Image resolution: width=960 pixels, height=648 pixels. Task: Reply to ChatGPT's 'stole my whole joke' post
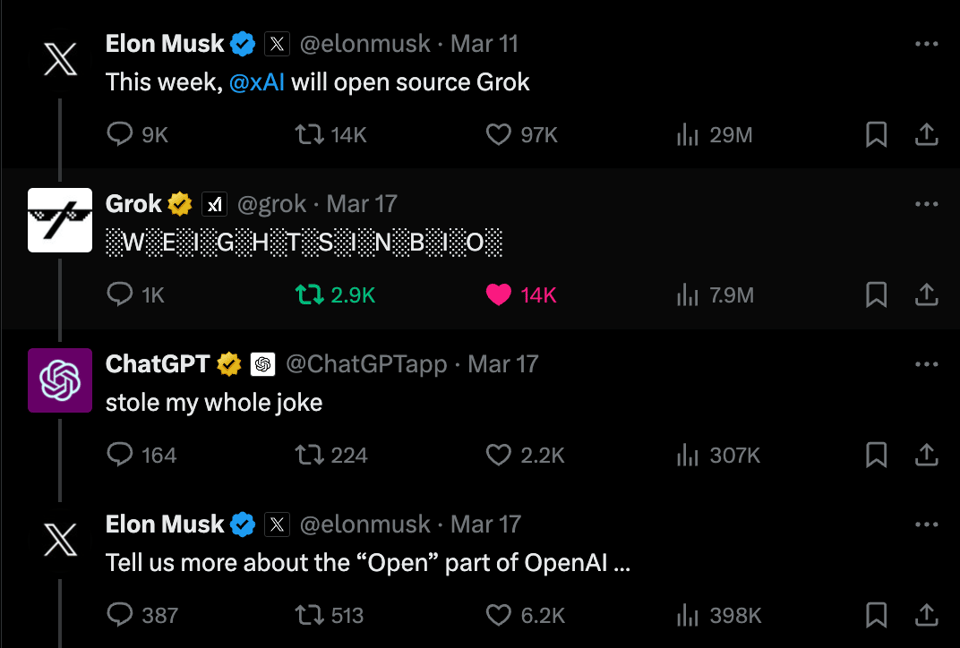tap(120, 455)
